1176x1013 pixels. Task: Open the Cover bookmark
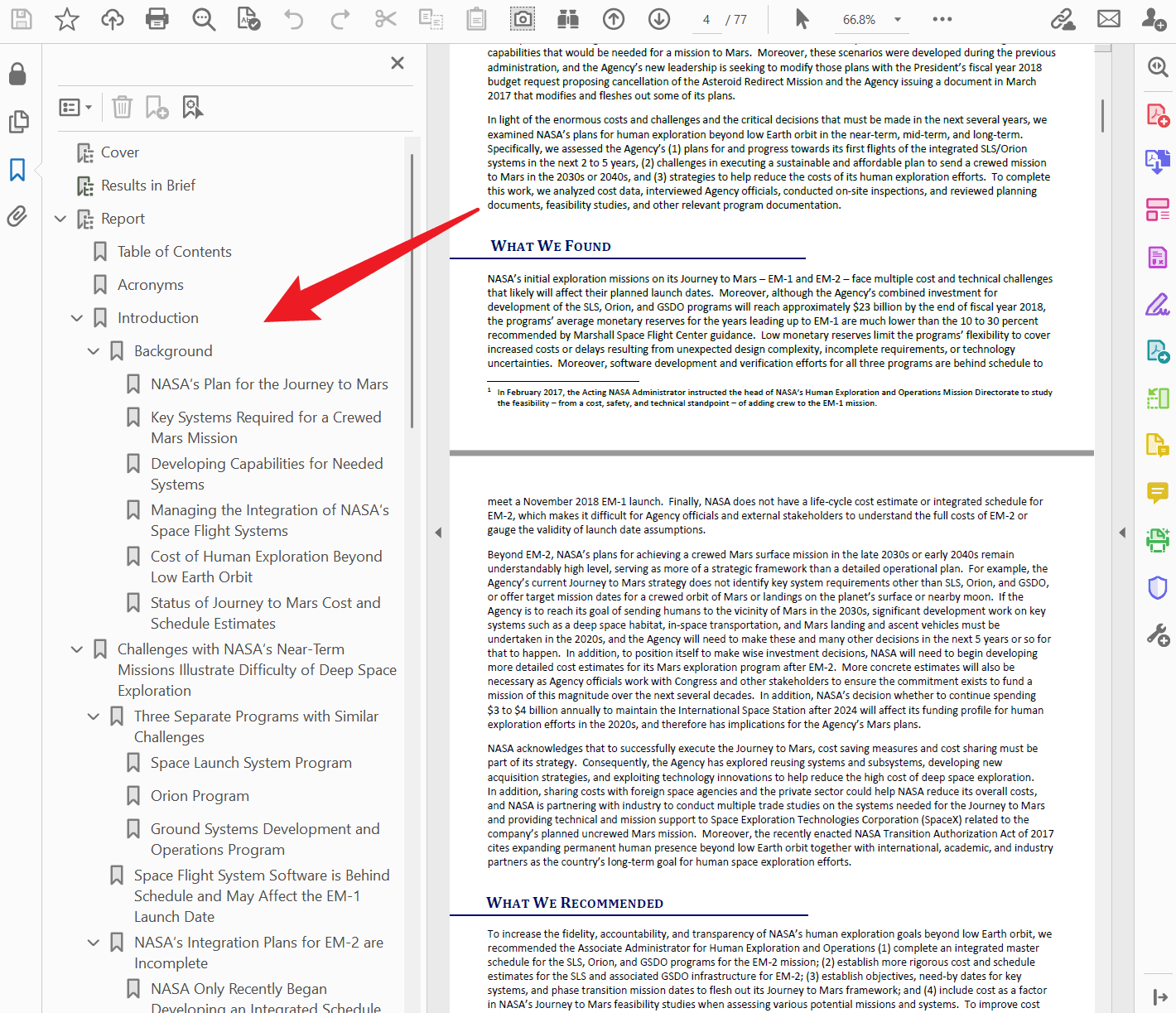(x=120, y=152)
